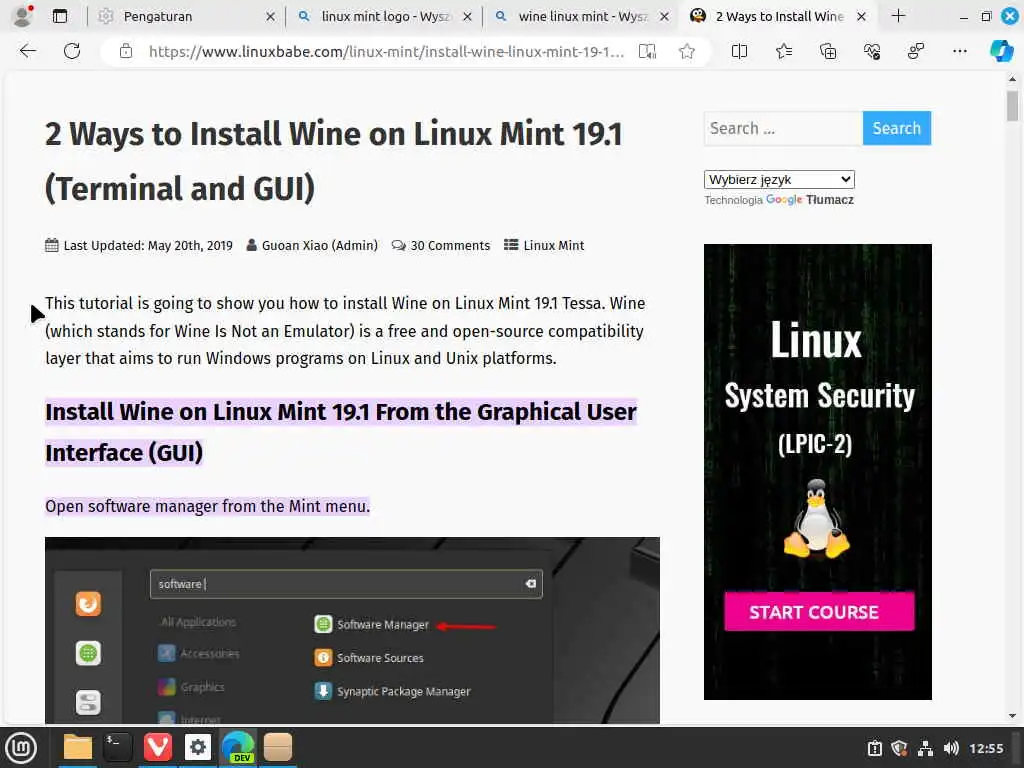Click the START COURSE ad button
Image resolution: width=1024 pixels, height=768 pixels.
(819, 612)
